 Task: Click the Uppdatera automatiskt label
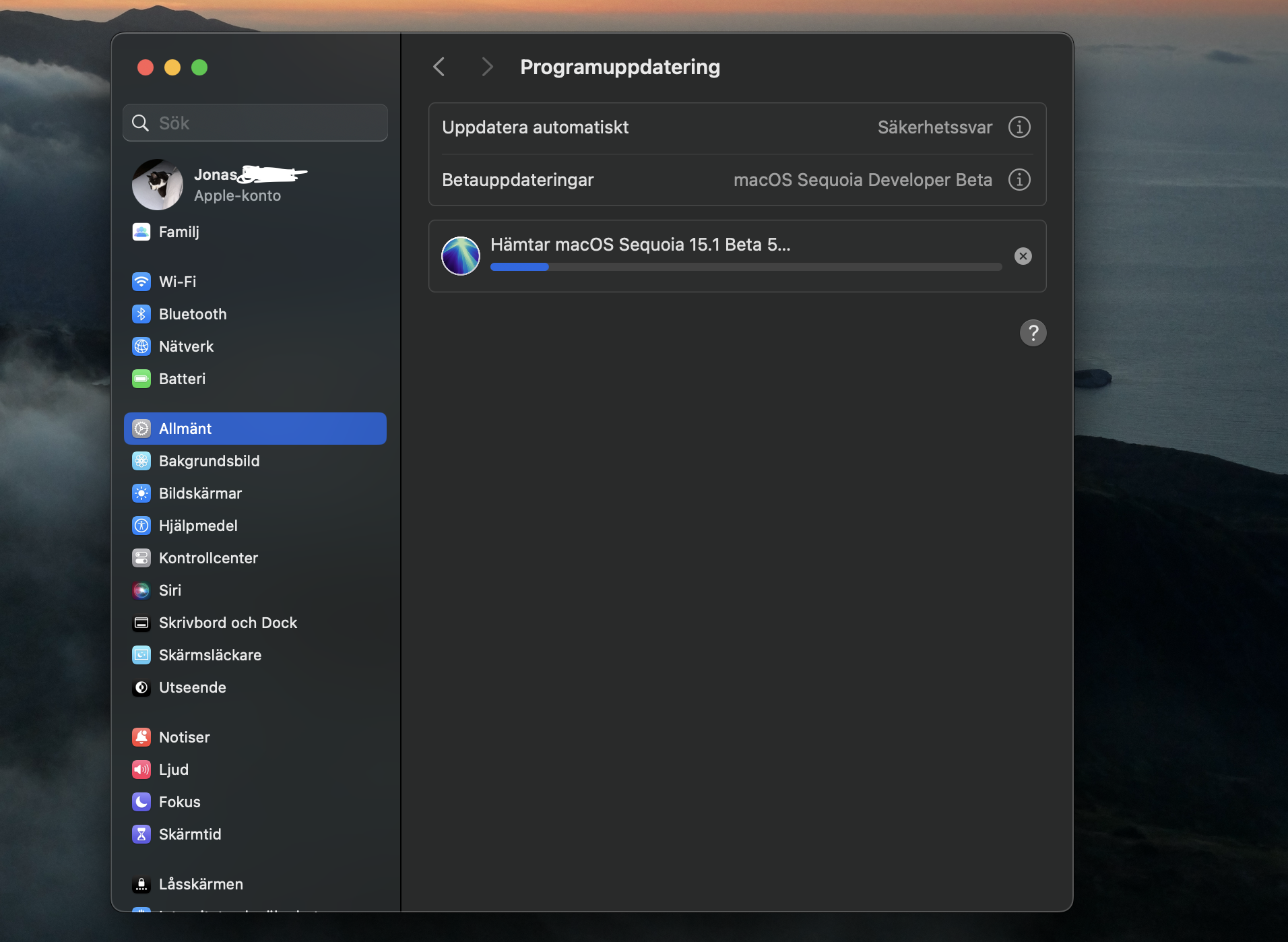coord(535,127)
